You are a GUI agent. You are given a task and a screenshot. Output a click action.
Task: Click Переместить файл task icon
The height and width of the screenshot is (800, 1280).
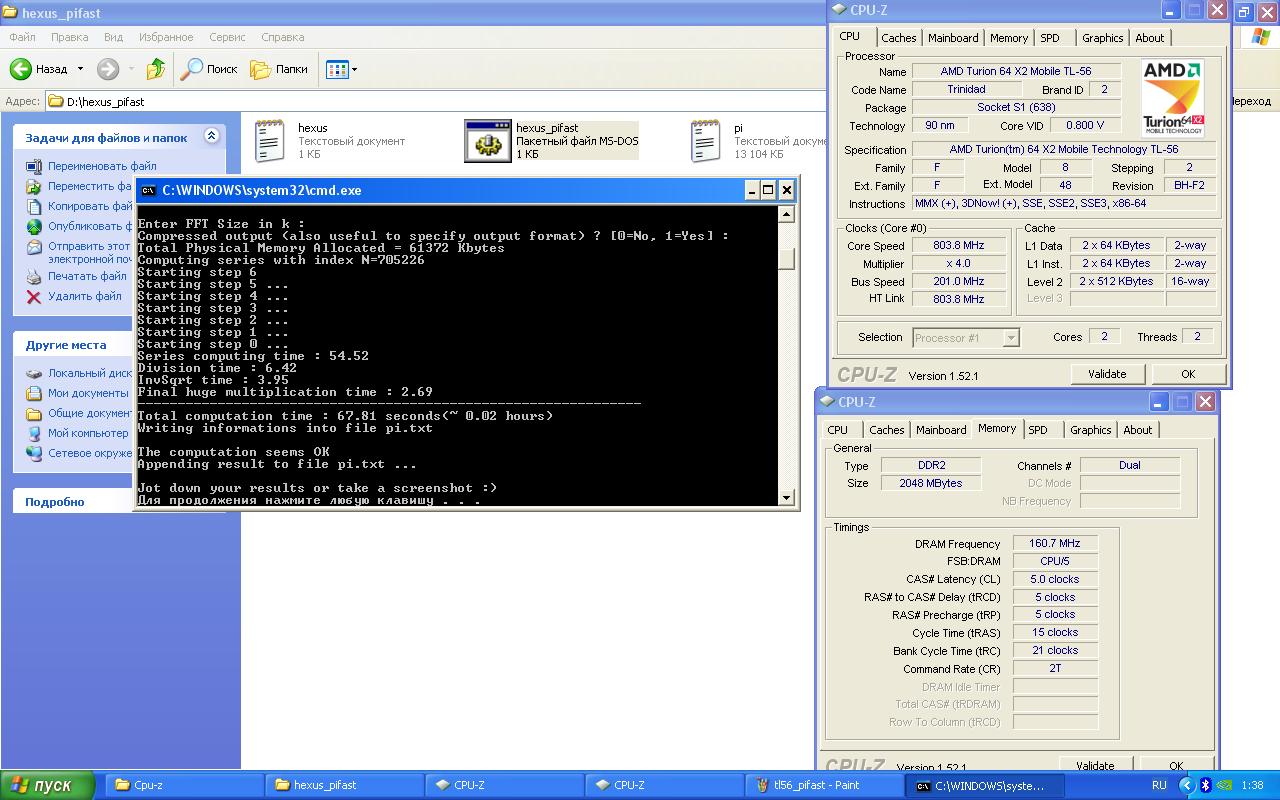pos(34,186)
